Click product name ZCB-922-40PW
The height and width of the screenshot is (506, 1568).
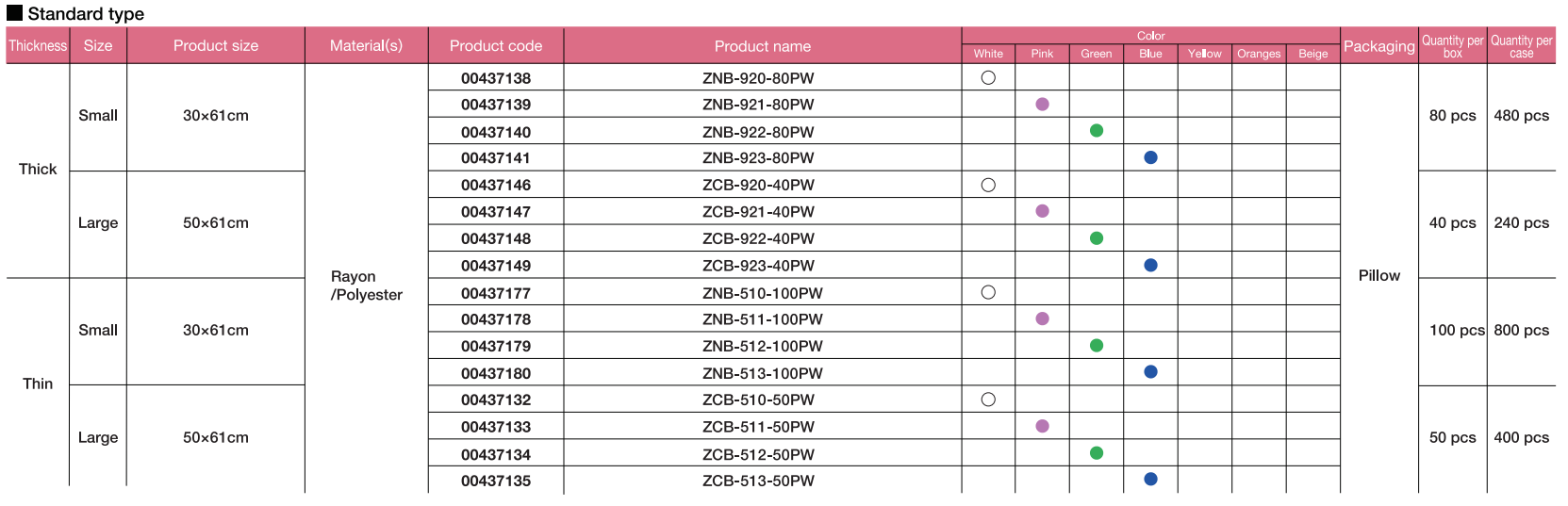coord(758,239)
